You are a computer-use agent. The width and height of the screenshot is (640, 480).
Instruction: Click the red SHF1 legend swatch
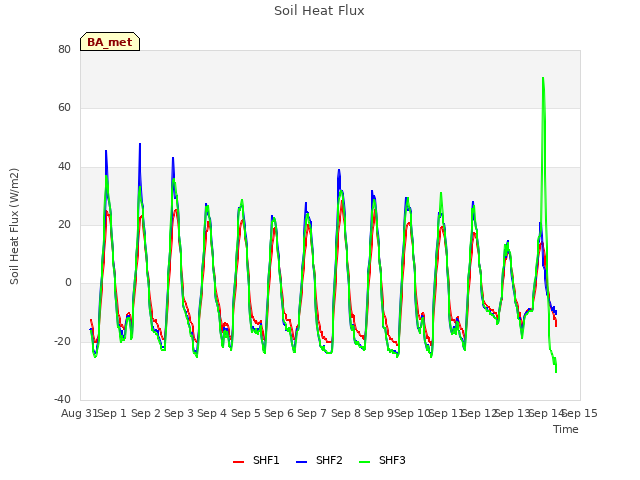[238, 462]
